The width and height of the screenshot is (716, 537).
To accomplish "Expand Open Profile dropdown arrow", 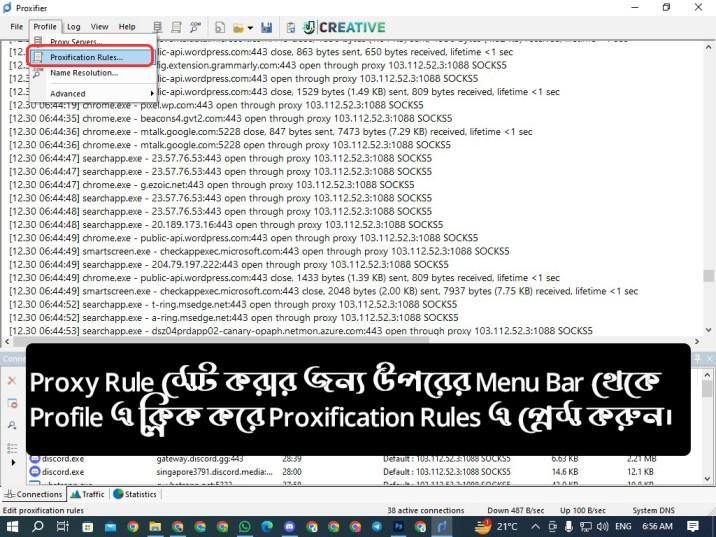I will (x=250, y=28).
